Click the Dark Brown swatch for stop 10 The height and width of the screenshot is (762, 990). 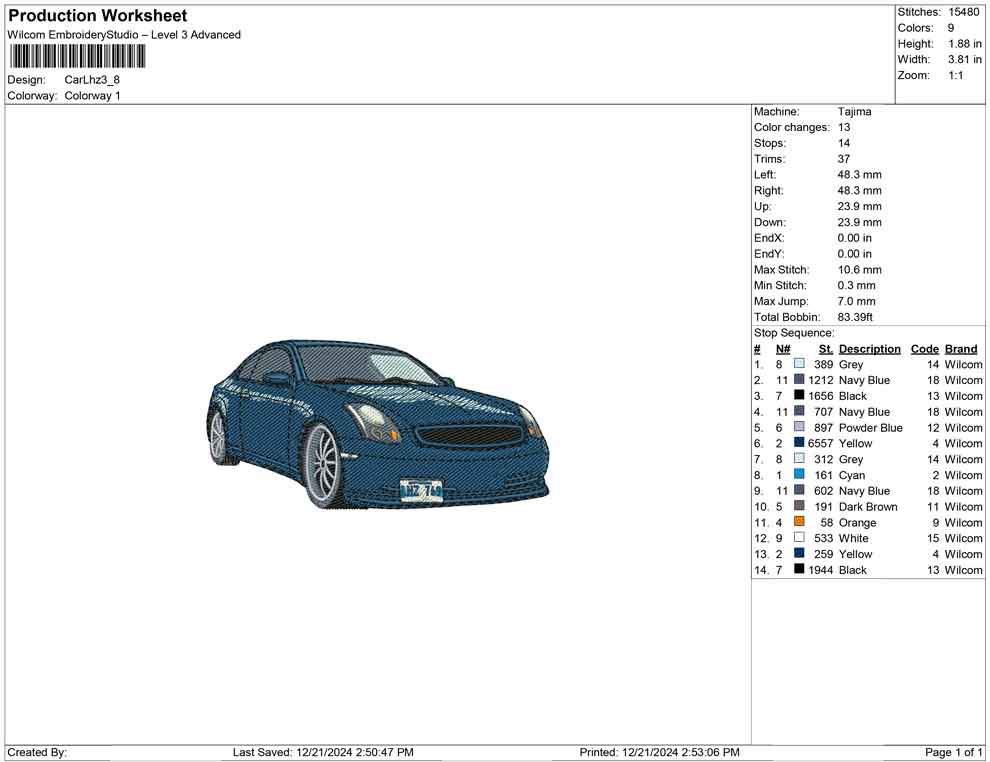coord(799,507)
